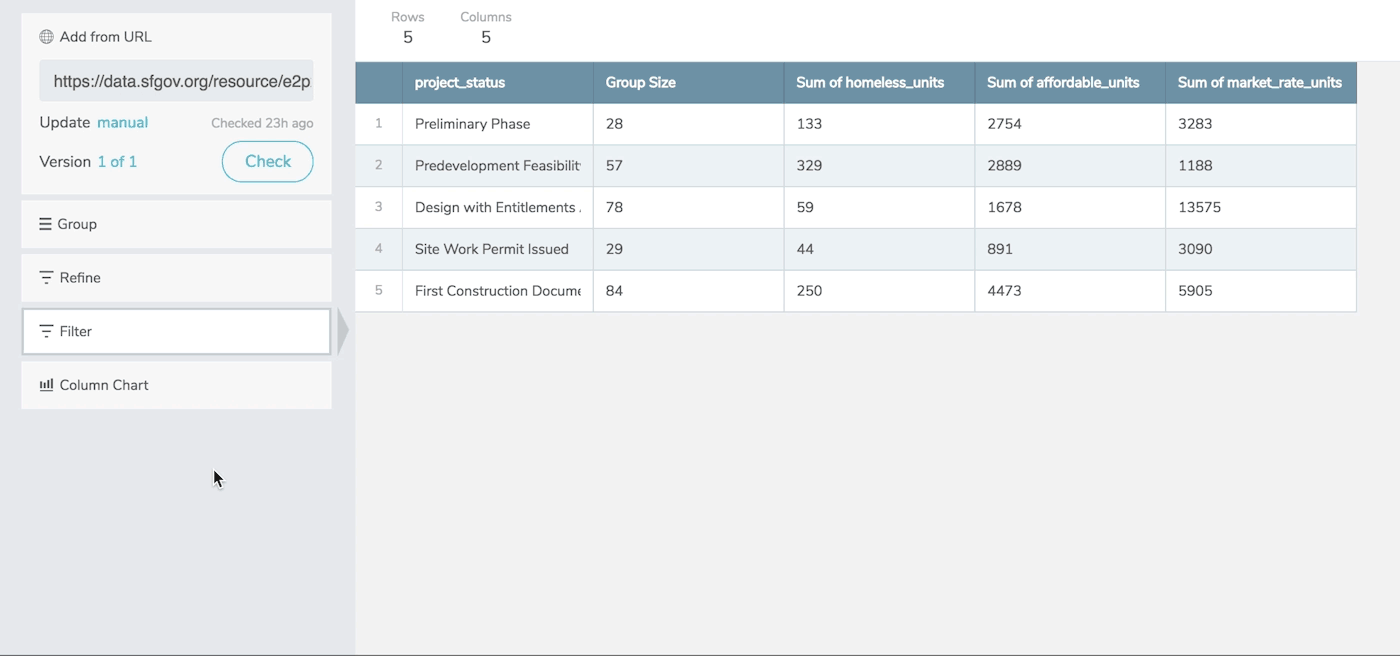Click the Column Chart bar icon
The width and height of the screenshot is (1400, 656).
46,385
